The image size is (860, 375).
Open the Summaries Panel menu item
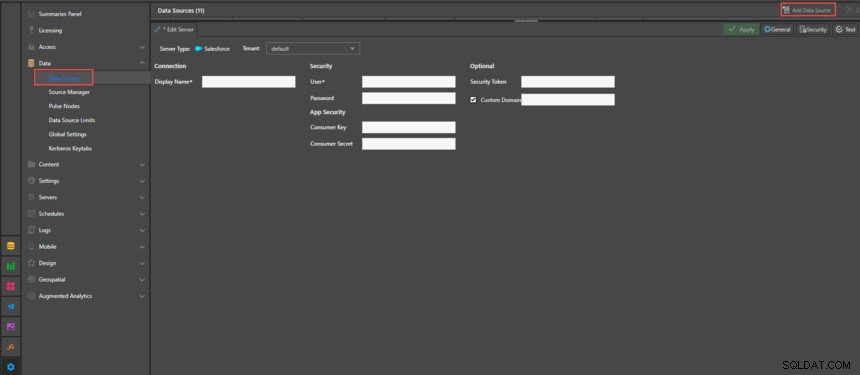(x=60, y=14)
